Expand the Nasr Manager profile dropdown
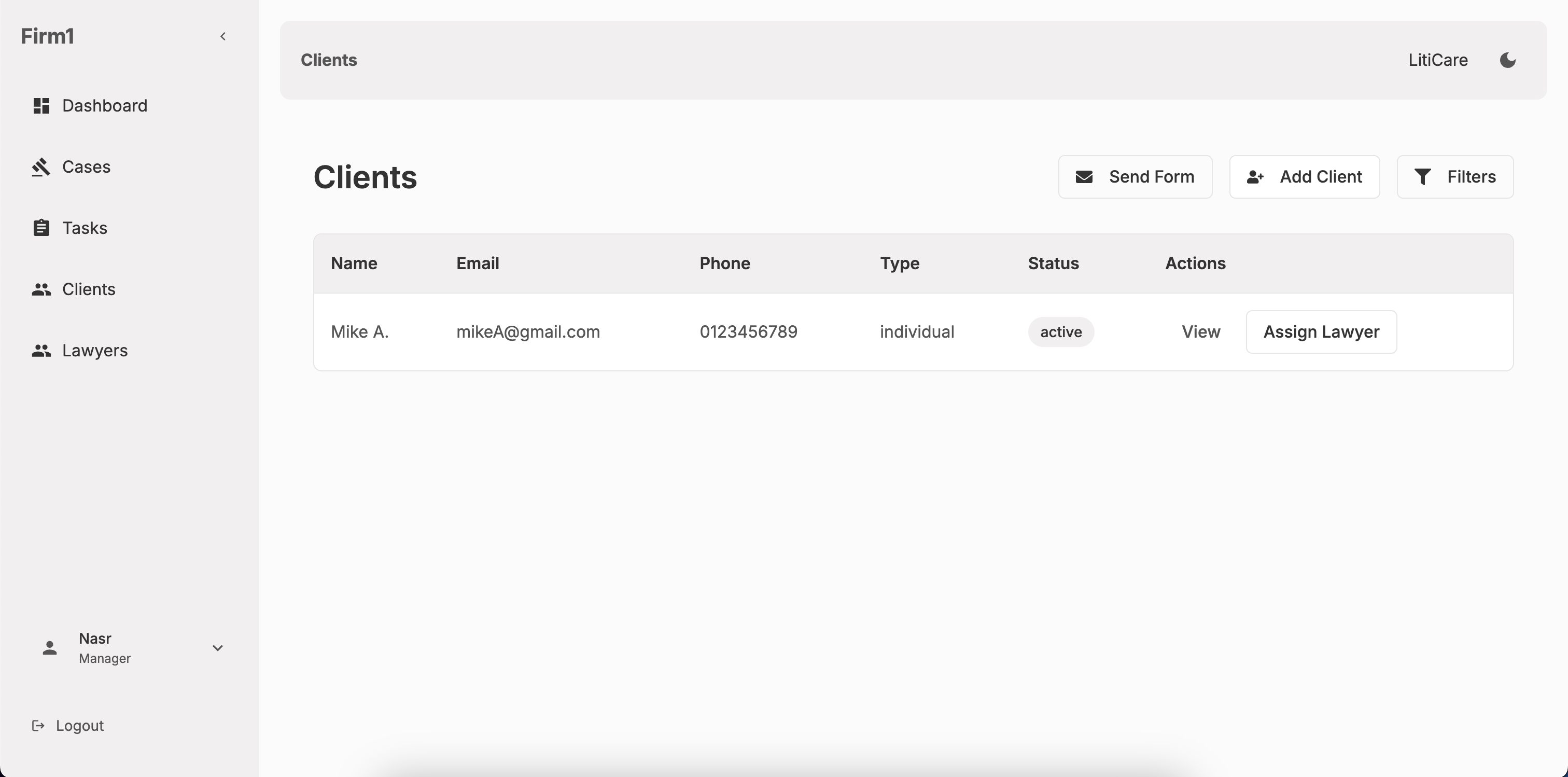 coord(217,648)
